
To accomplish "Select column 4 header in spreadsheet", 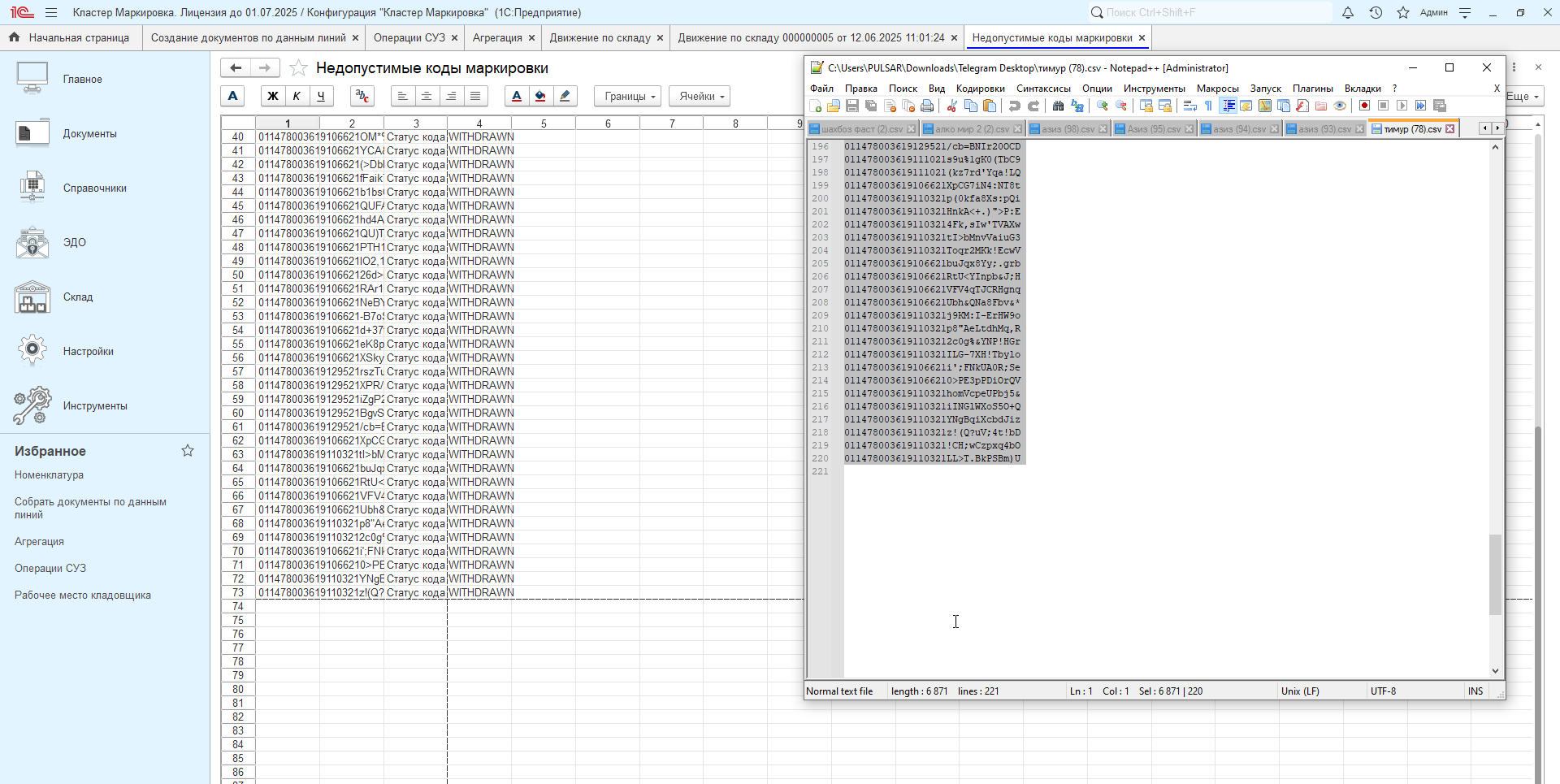I will click(479, 123).
